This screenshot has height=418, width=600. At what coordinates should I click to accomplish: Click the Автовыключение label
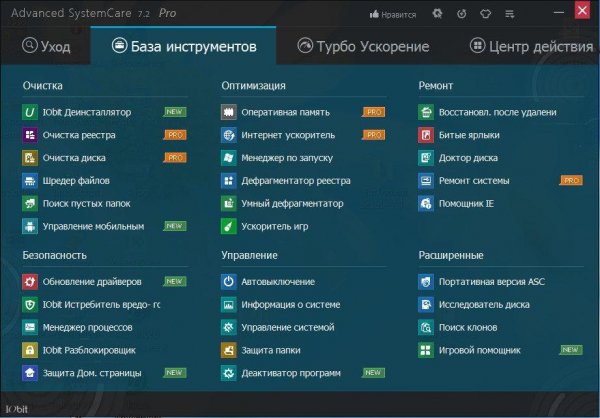pyautogui.click(x=278, y=282)
